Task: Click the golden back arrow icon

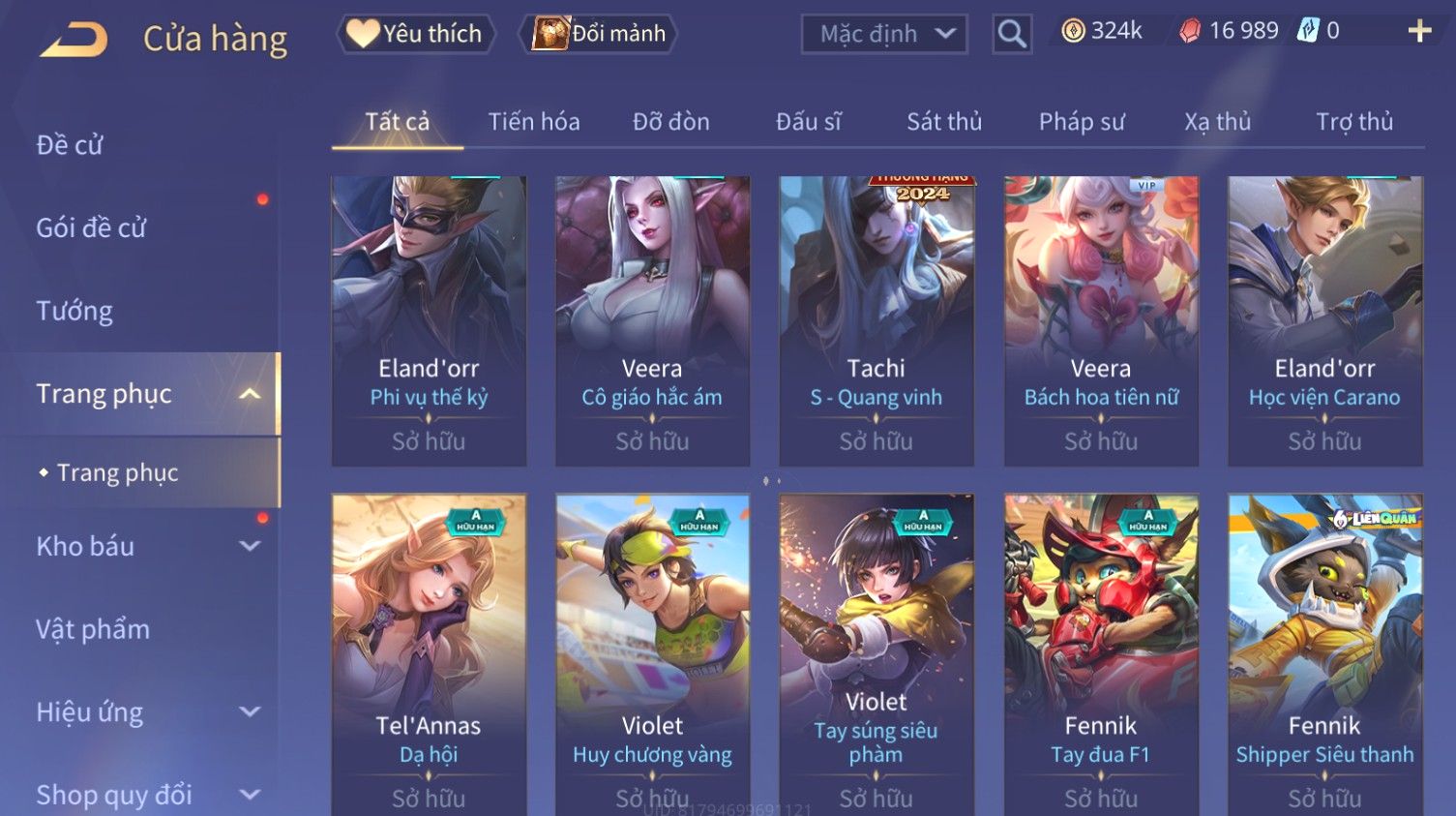Action: (x=74, y=39)
